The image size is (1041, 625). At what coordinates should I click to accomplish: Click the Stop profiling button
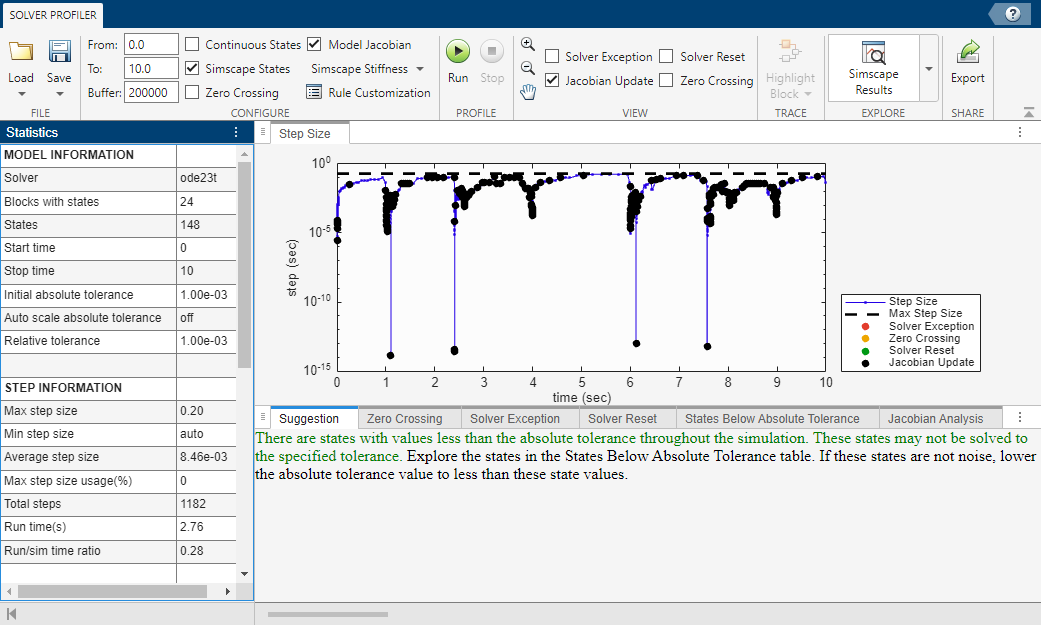click(491, 50)
